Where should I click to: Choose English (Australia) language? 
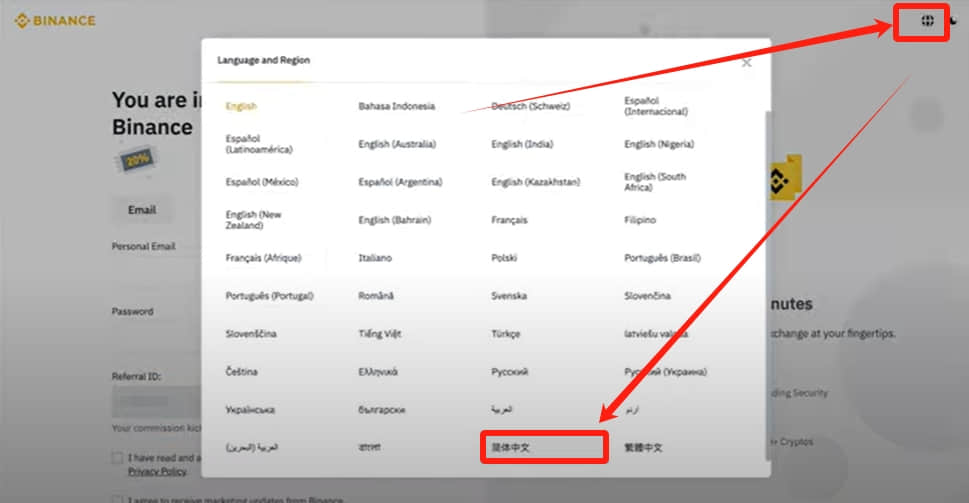pyautogui.click(x=397, y=144)
